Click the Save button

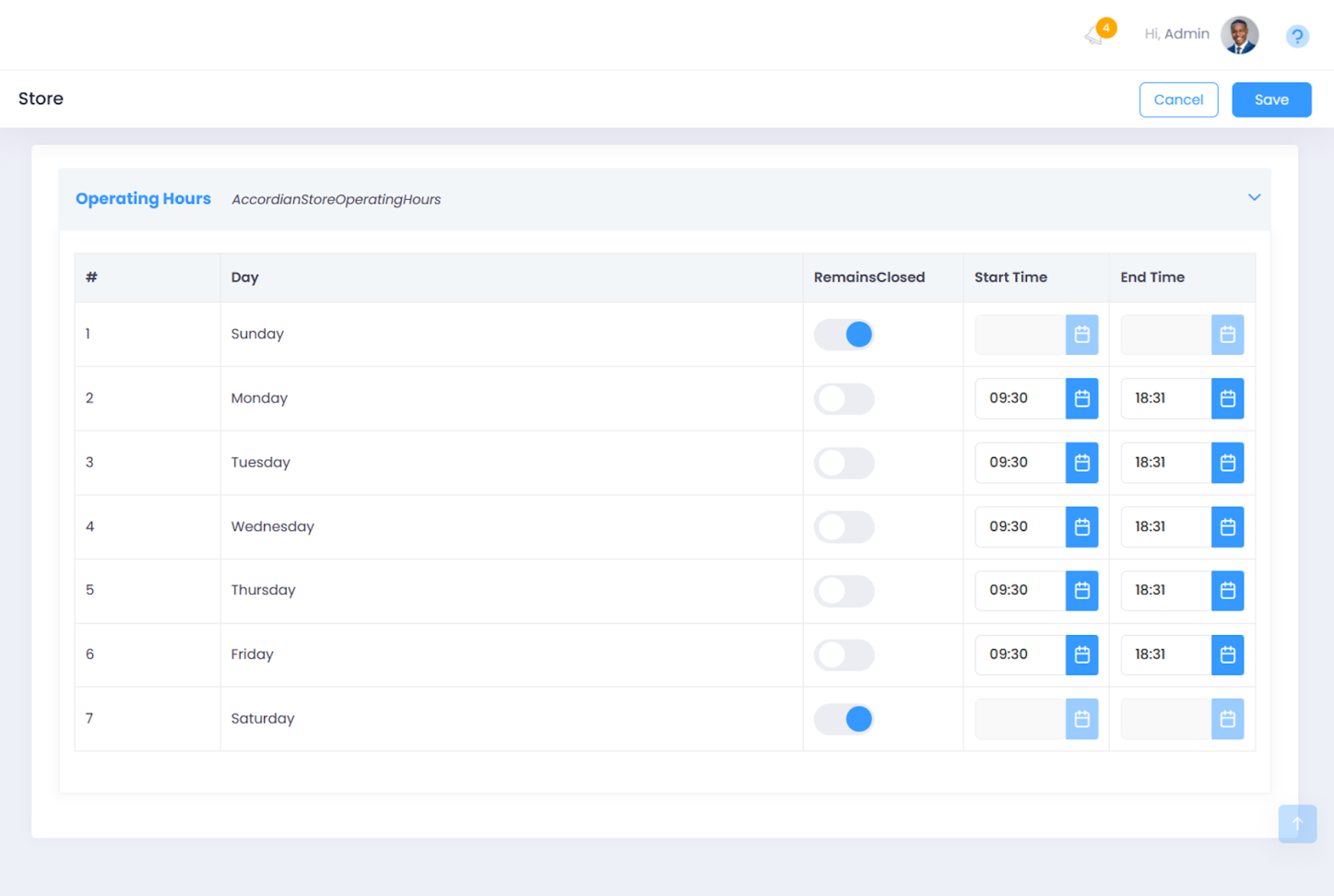pos(1270,100)
